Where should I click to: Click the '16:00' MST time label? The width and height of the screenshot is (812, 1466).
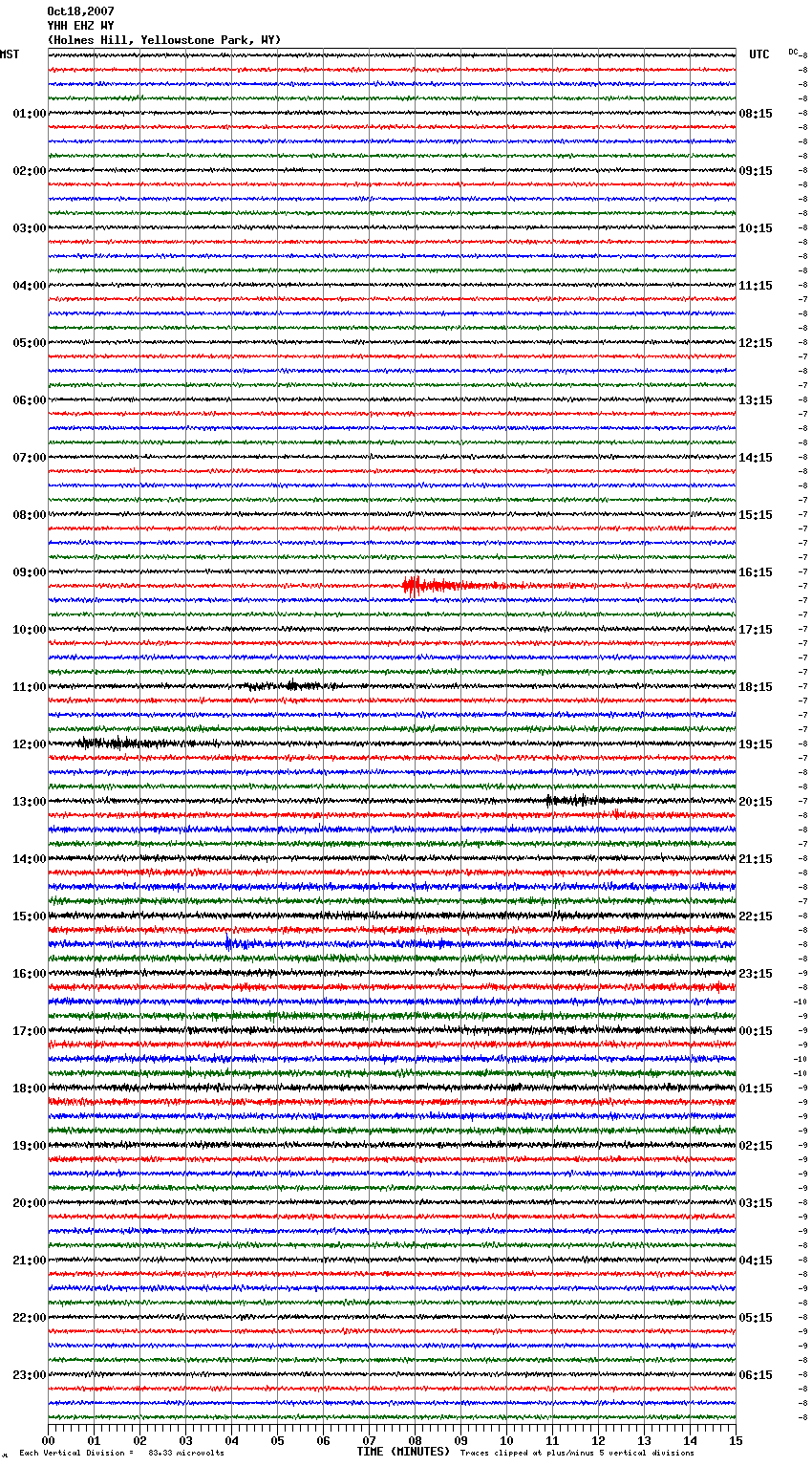coord(30,974)
